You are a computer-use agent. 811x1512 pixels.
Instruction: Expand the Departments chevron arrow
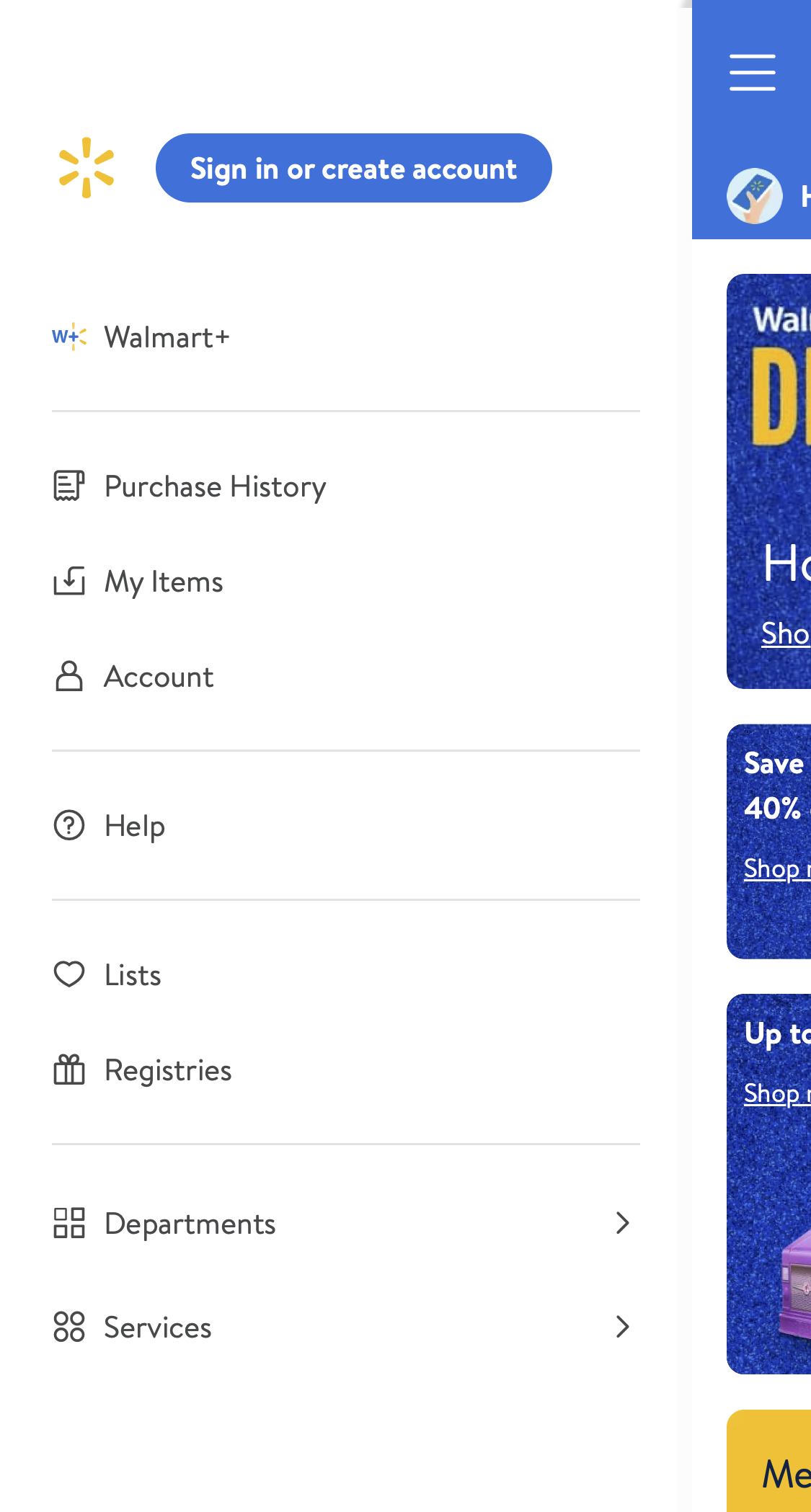623,1223
